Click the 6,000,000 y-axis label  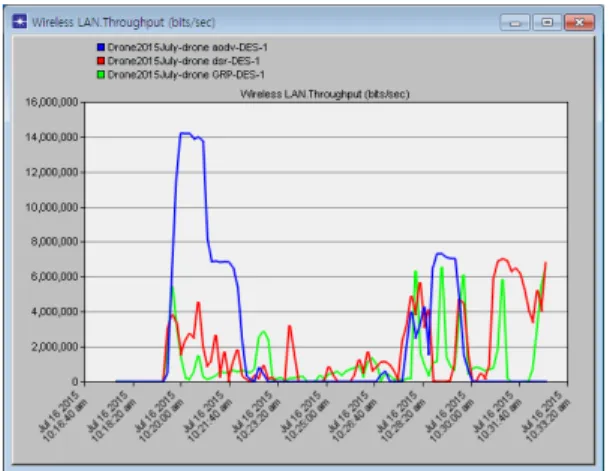(54, 277)
